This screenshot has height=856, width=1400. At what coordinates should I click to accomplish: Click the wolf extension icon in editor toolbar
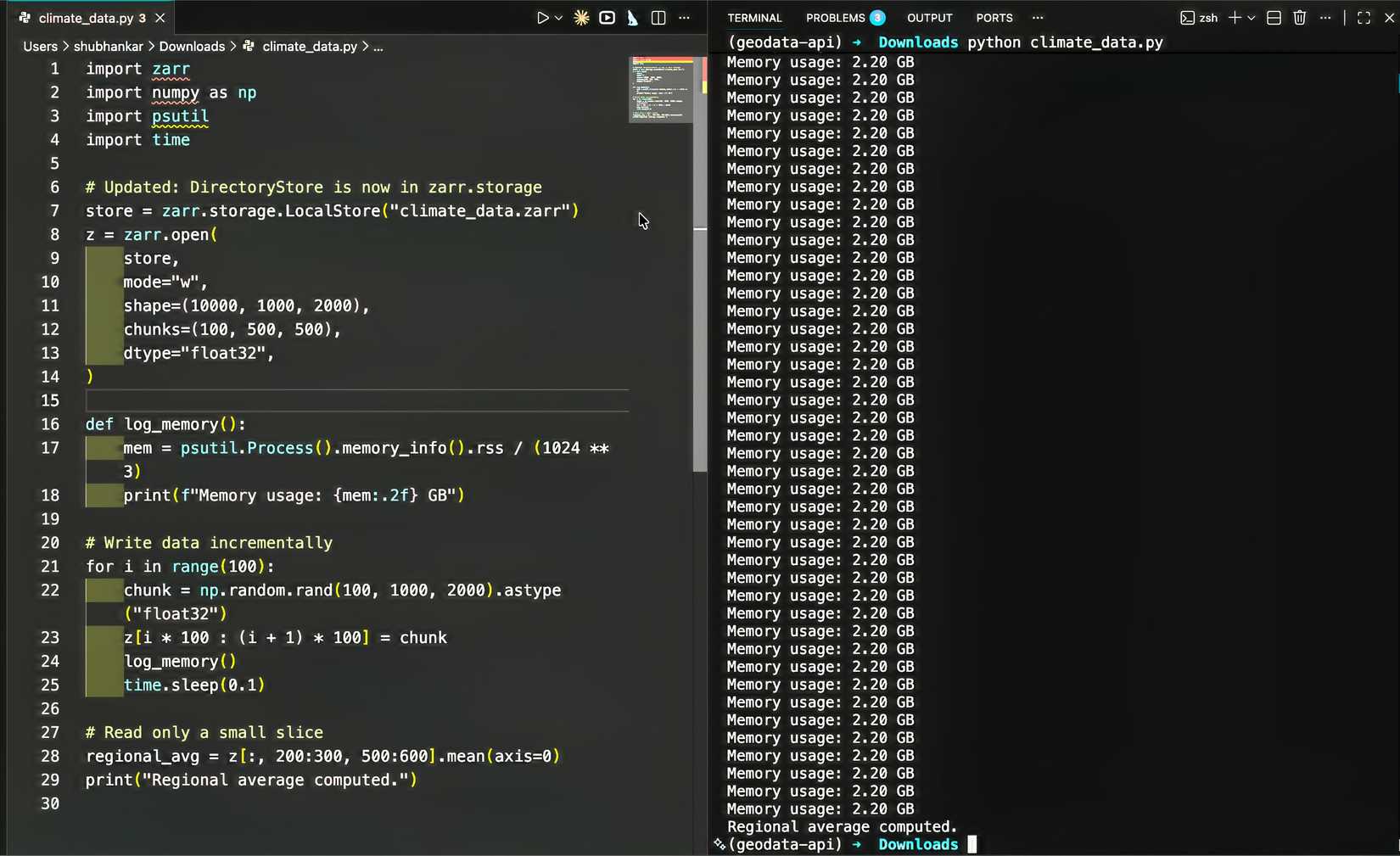[x=632, y=17]
